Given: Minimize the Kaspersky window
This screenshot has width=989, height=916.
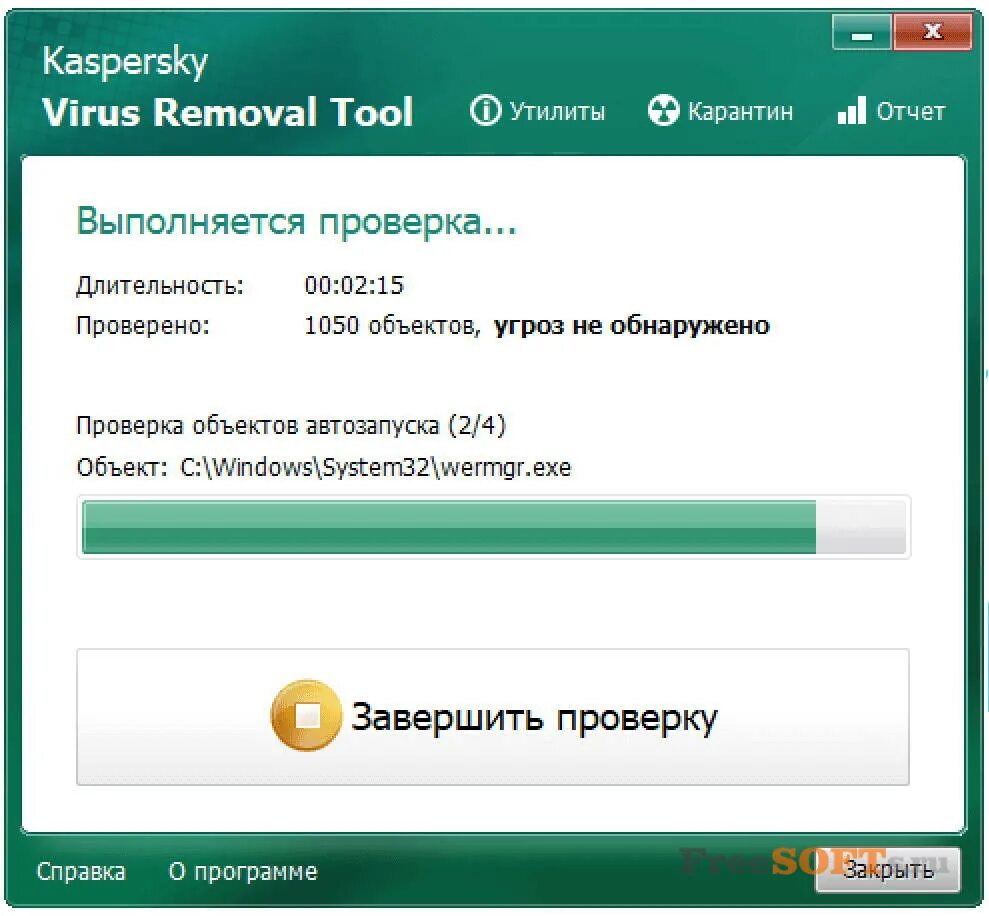Looking at the screenshot, I should (x=862, y=32).
